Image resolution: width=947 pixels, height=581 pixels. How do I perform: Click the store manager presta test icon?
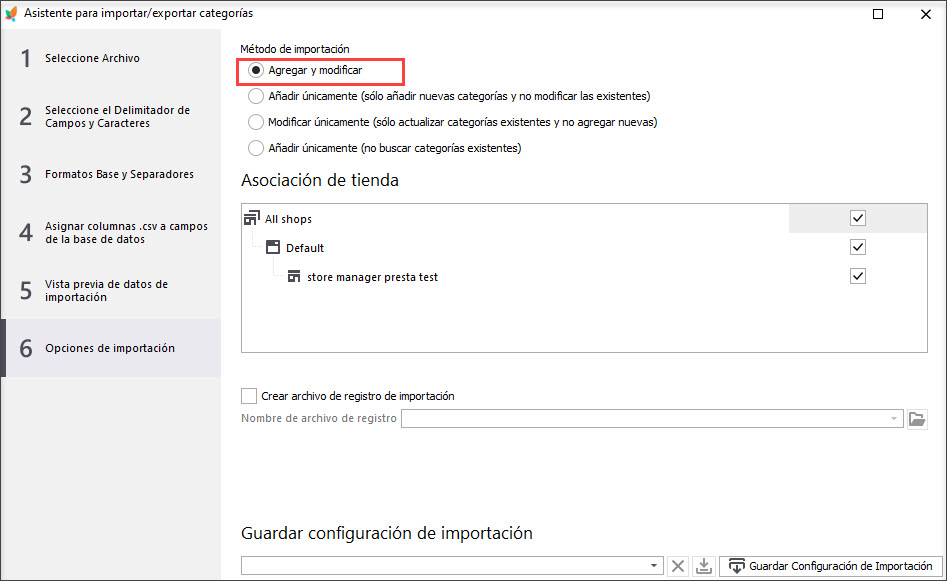pyautogui.click(x=294, y=277)
